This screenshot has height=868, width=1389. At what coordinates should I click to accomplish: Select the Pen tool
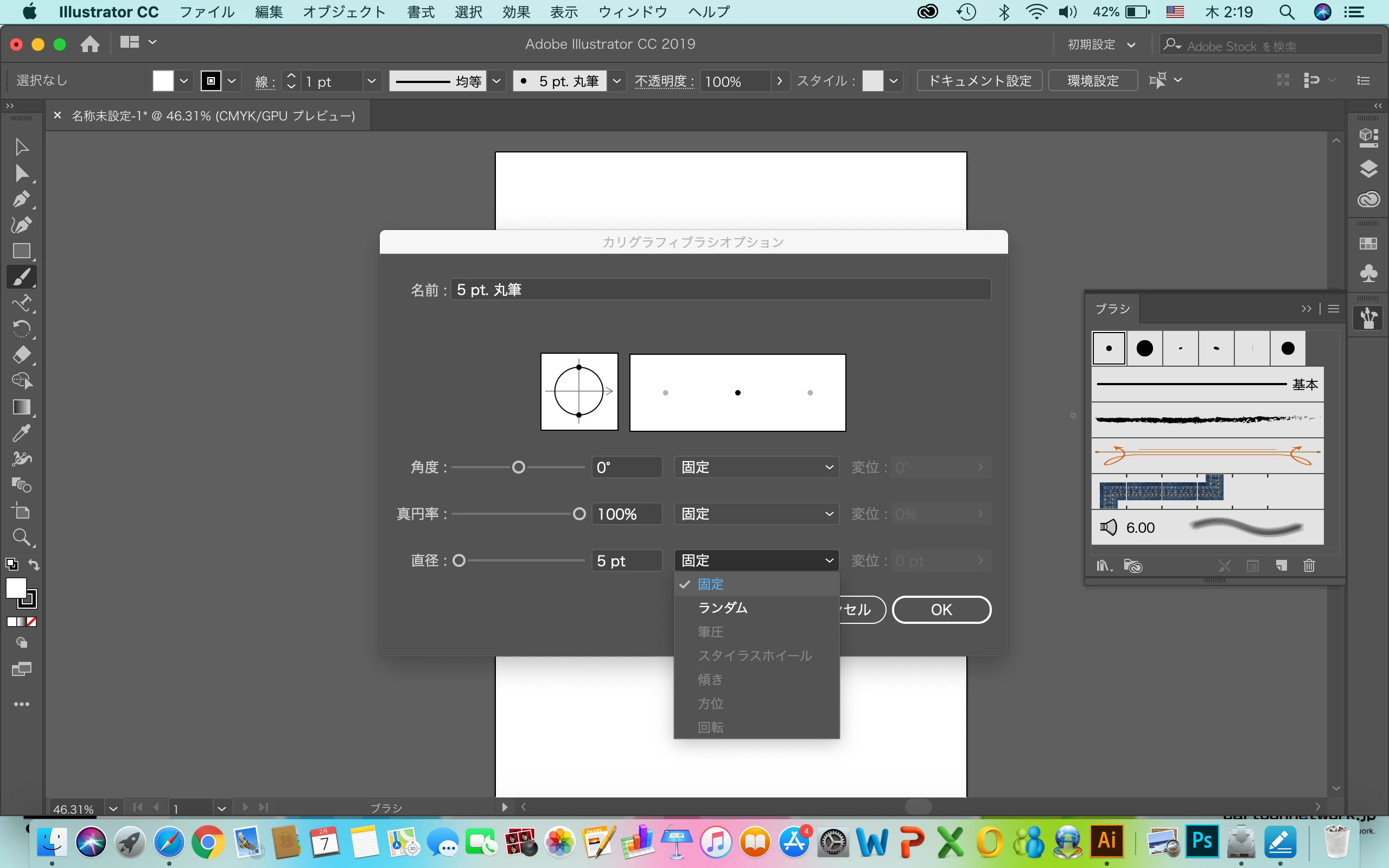[21, 199]
